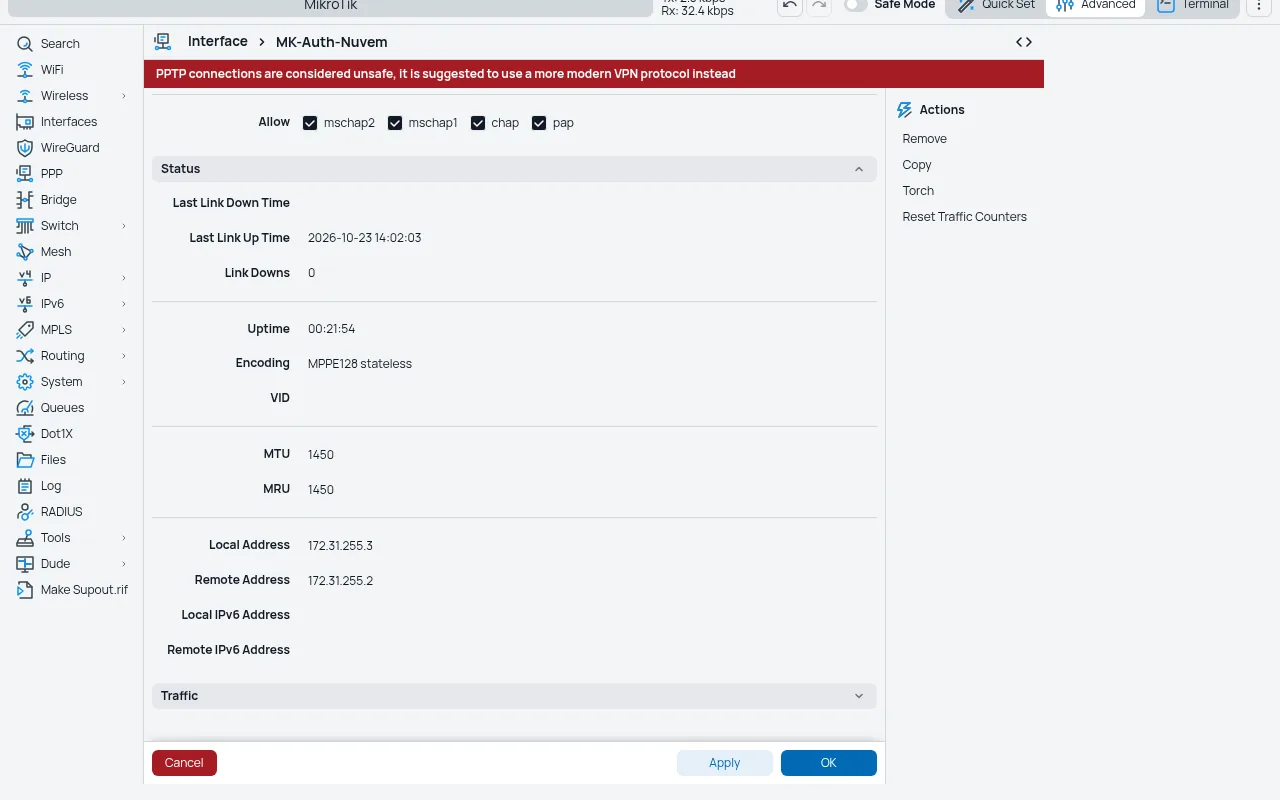Uncheck the chap checkbox
The height and width of the screenshot is (800, 1280).
coord(478,123)
